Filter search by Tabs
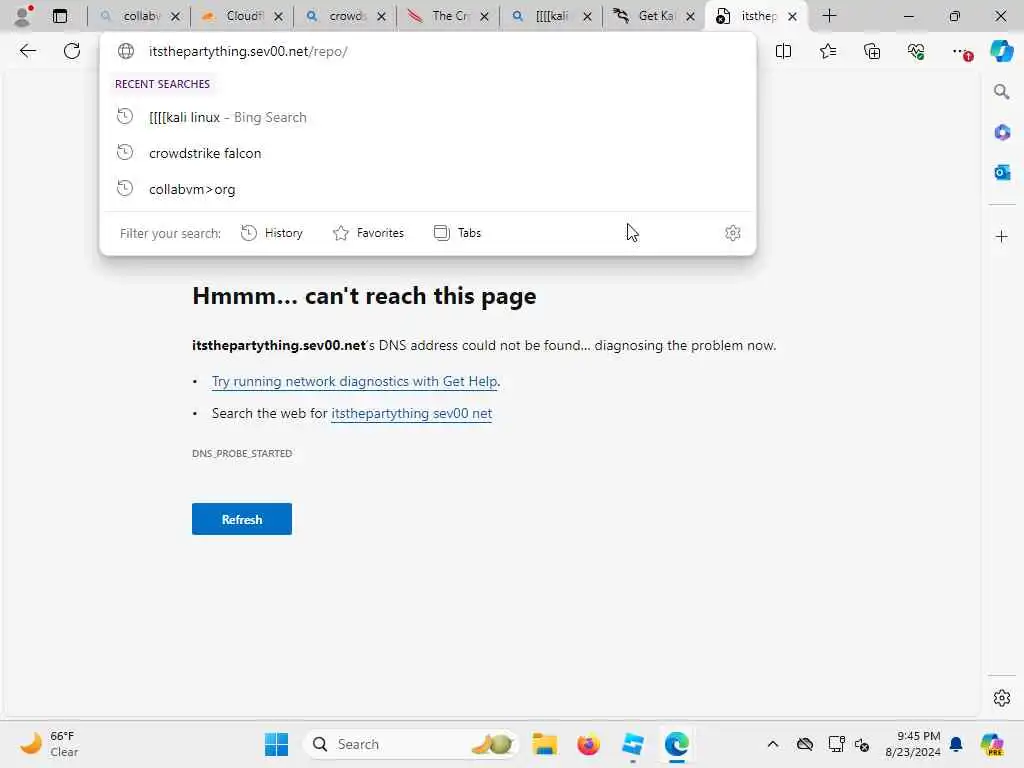The height and width of the screenshot is (768, 1024). tap(457, 233)
